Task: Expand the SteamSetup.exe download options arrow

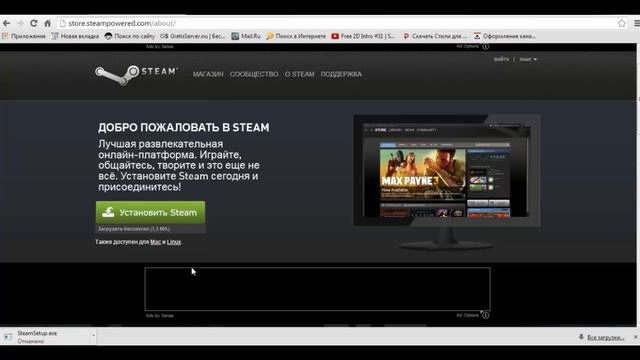Action: tap(93, 336)
